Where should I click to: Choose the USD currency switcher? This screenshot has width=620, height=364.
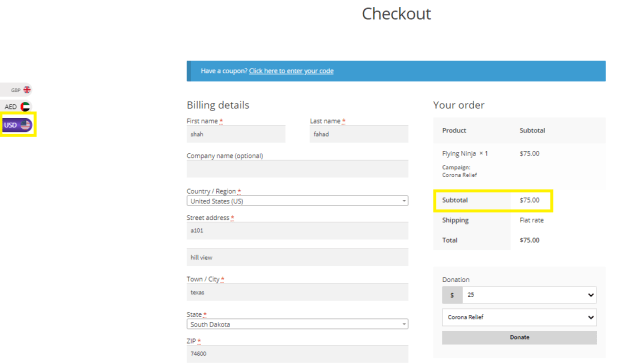(x=17, y=125)
